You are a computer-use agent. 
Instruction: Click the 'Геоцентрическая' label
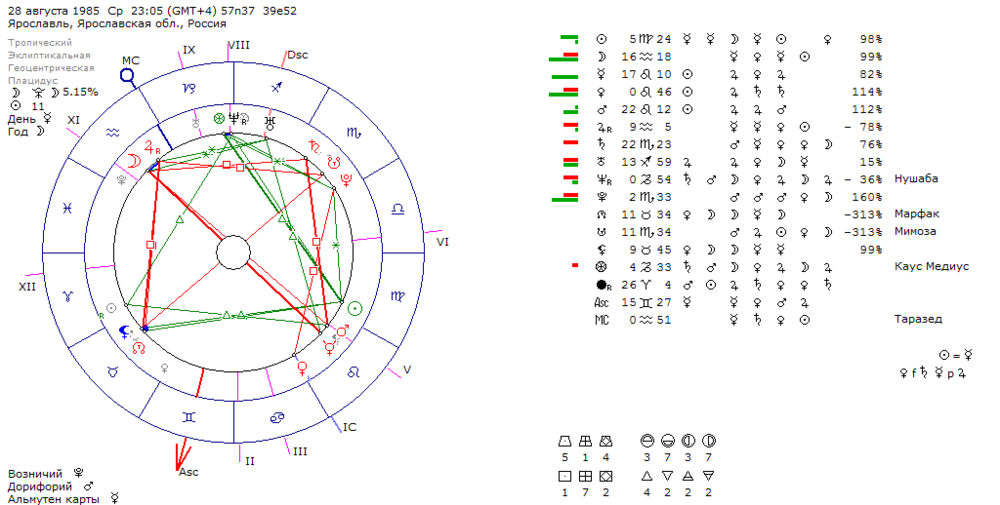tap(51, 68)
